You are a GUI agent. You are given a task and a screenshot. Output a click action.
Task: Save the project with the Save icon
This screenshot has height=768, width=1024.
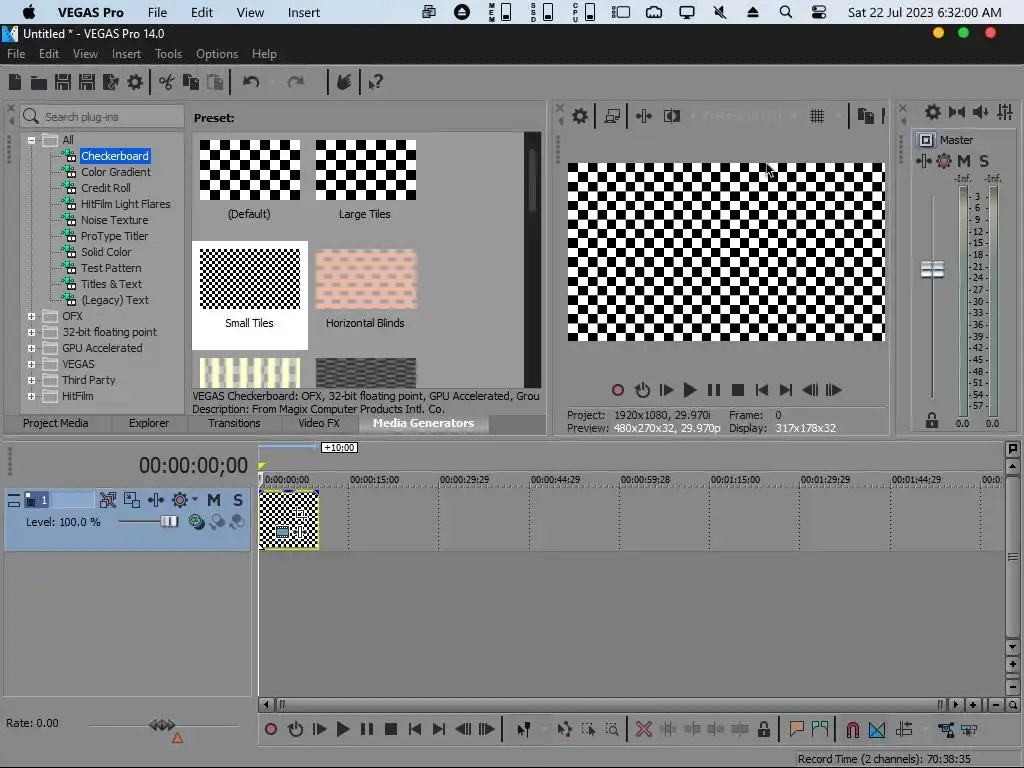pos(63,82)
